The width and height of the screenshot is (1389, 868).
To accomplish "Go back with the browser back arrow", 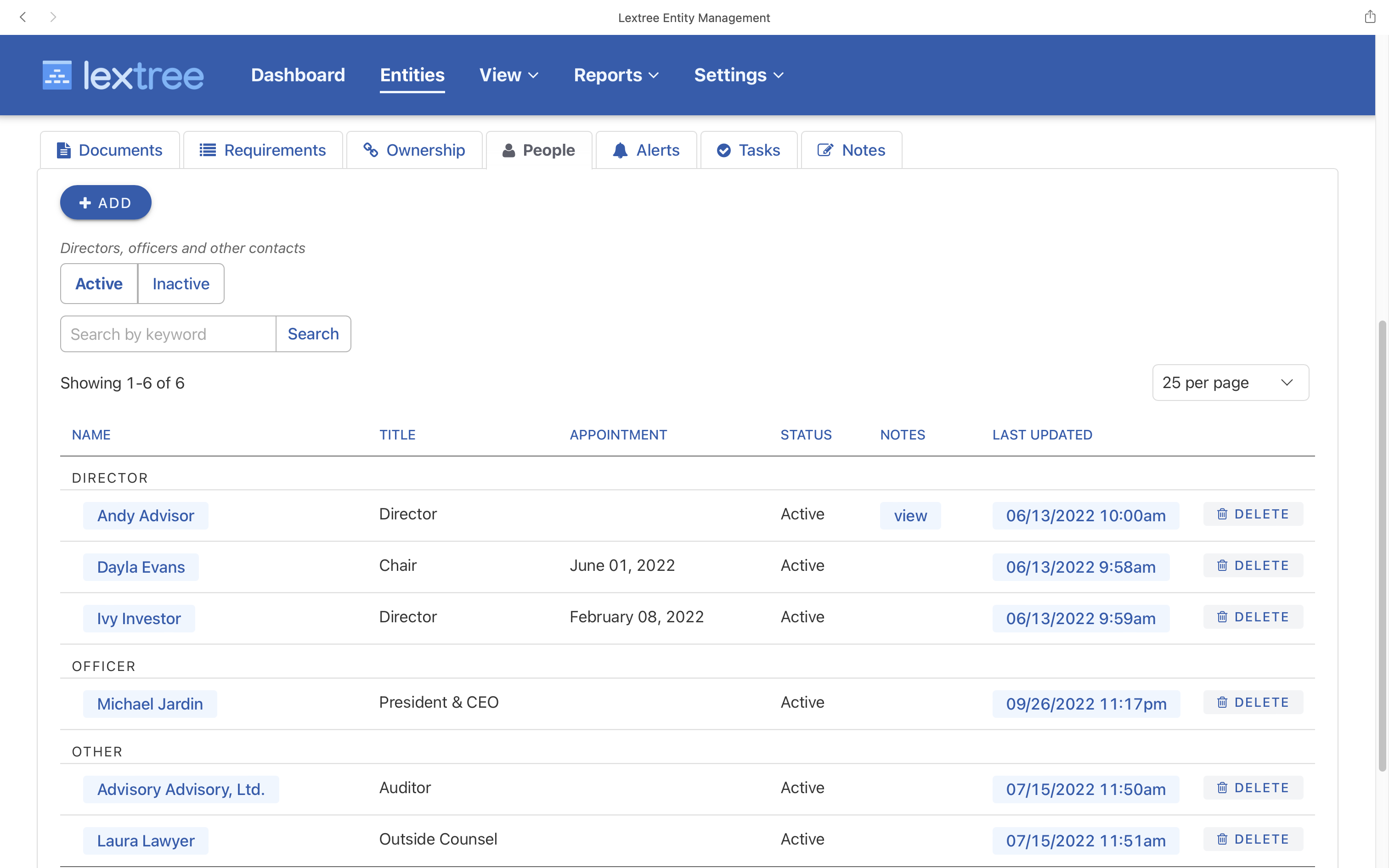I will (x=23, y=17).
